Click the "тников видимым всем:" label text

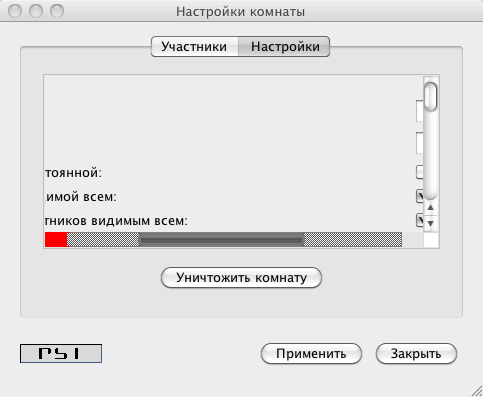tap(116, 221)
